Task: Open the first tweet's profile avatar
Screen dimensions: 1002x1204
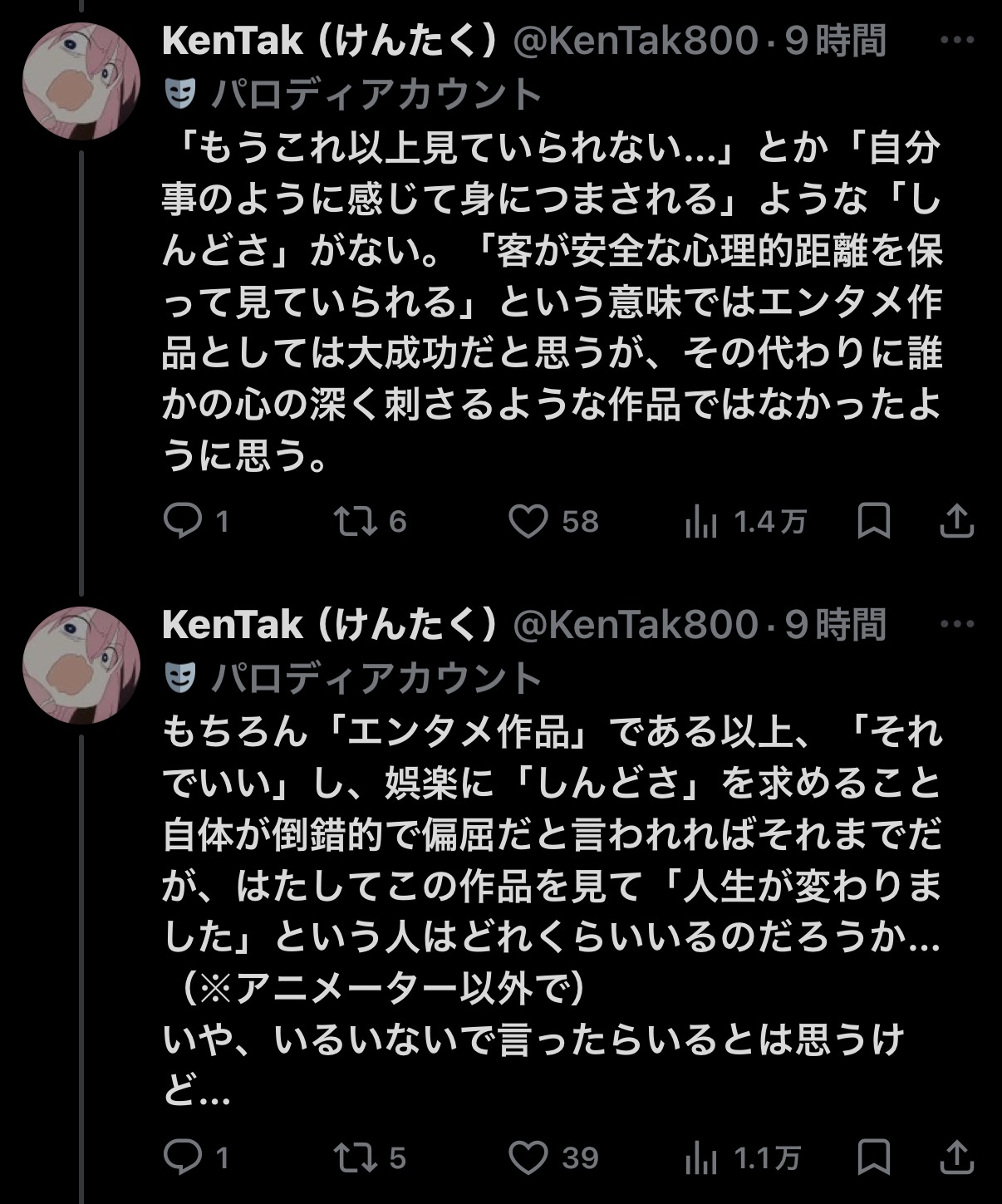Action: (x=81, y=82)
